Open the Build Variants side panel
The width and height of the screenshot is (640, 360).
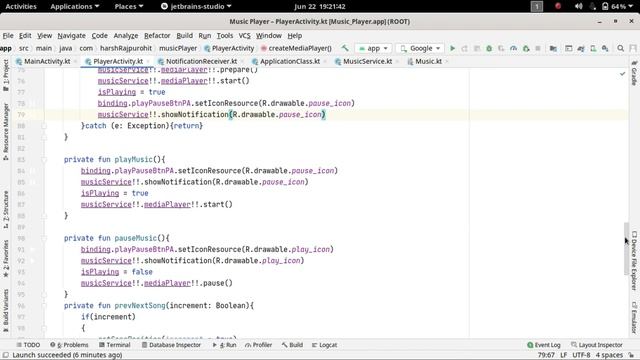click(x=6, y=311)
